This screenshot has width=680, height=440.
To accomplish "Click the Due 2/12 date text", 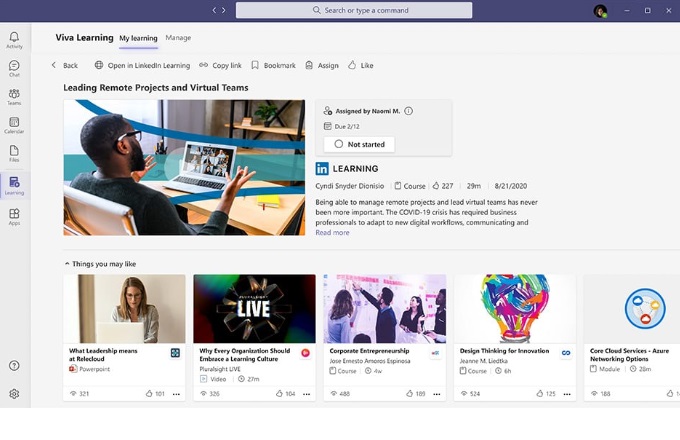I will (x=347, y=127).
